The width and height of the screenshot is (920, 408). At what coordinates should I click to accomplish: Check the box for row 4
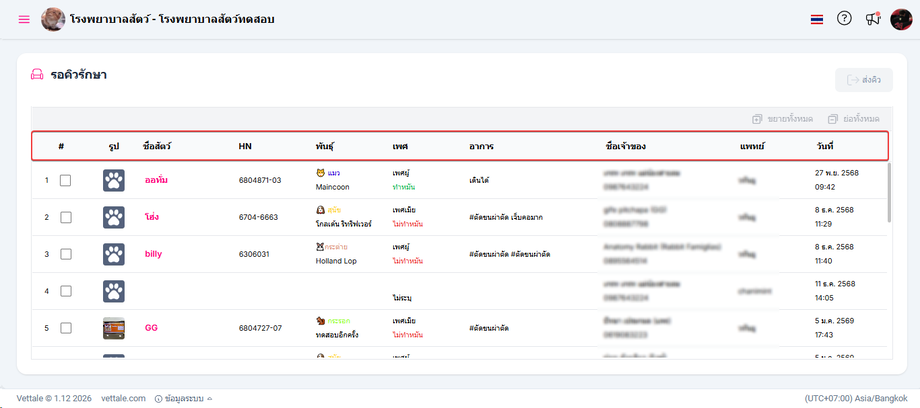pyautogui.click(x=65, y=291)
